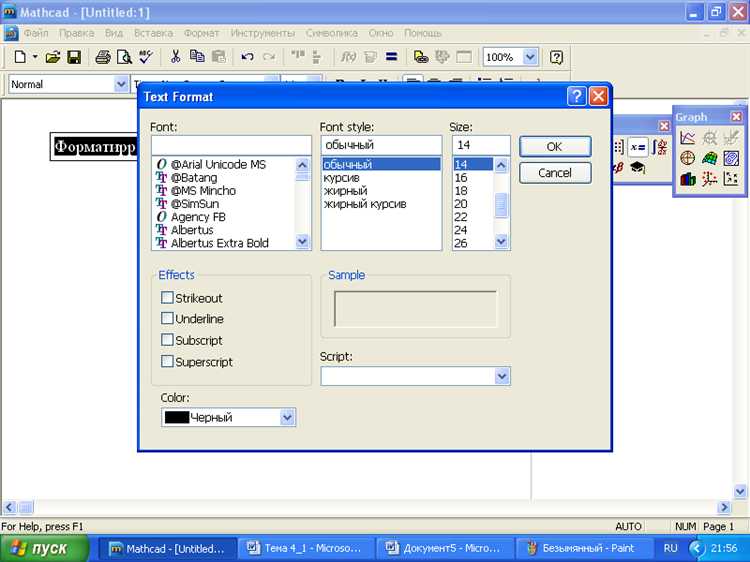This screenshot has height=562, width=750.
Task: Click the Undo arrow icon
Action: (247, 57)
